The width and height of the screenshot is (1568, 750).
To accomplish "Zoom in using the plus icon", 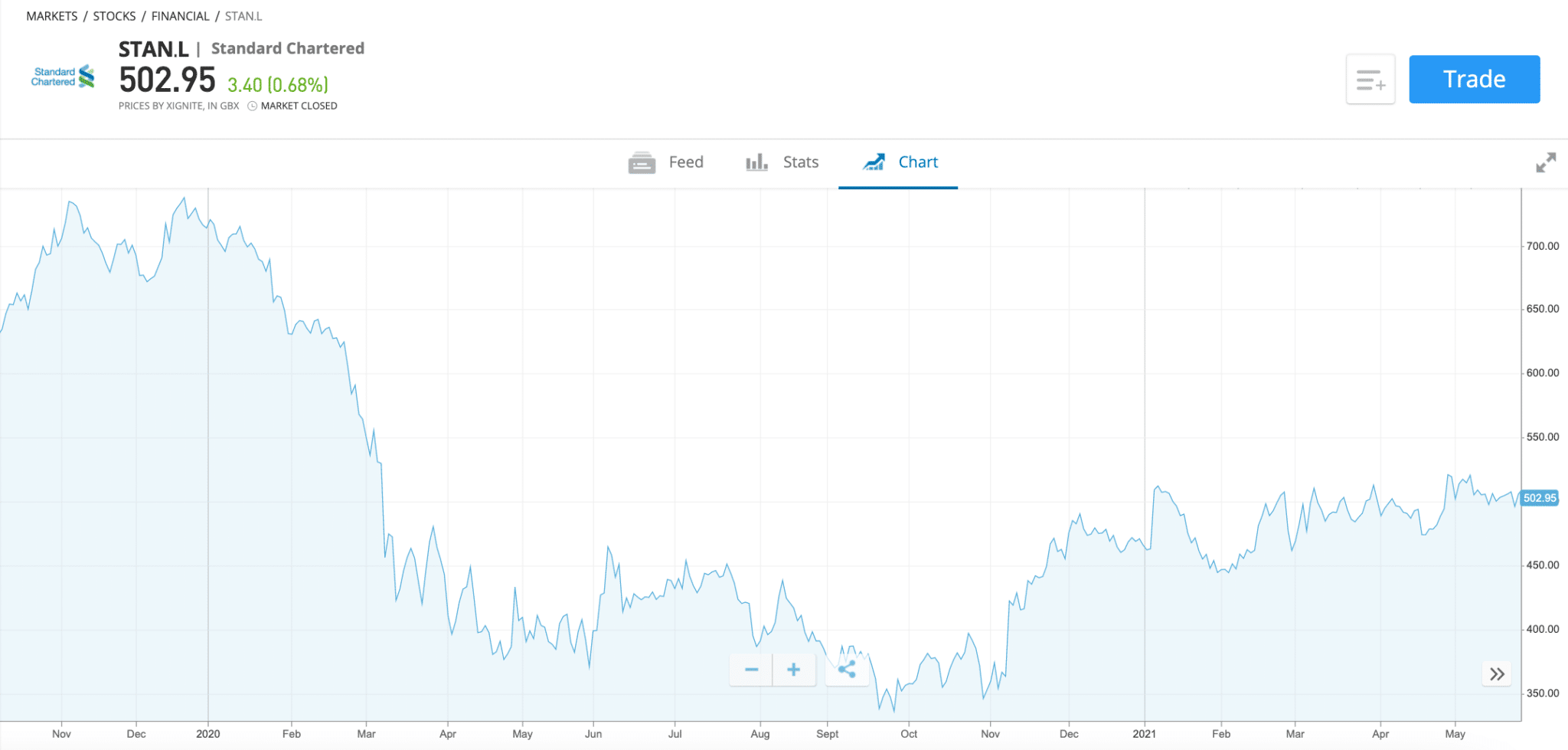I will pyautogui.click(x=794, y=670).
